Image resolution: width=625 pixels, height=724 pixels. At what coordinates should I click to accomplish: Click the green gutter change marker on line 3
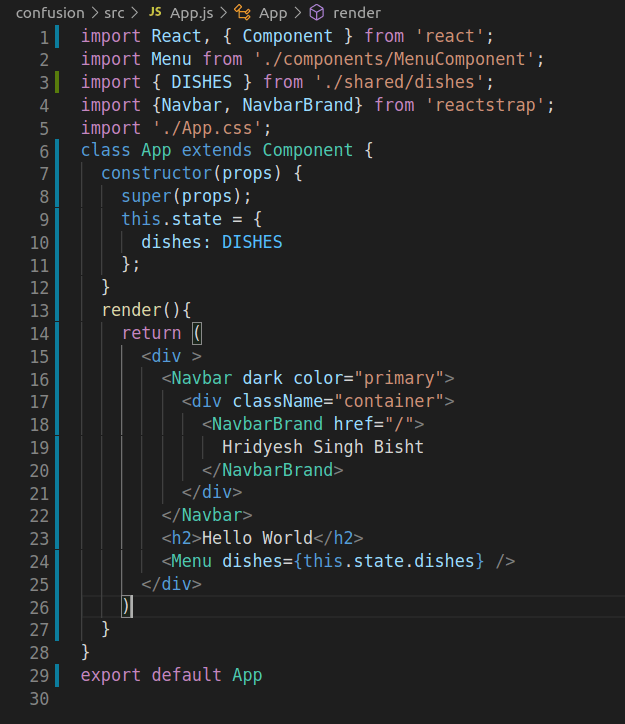click(57, 82)
